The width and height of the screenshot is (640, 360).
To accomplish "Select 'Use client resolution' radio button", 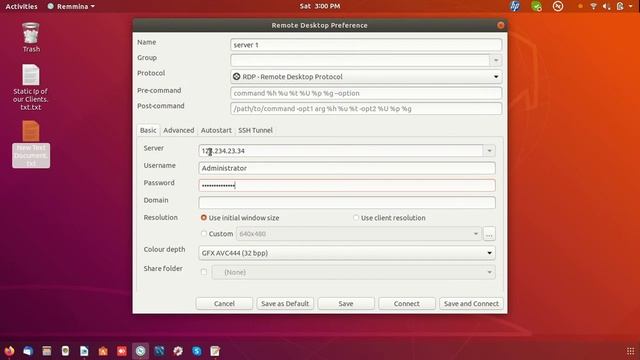I will (356, 218).
